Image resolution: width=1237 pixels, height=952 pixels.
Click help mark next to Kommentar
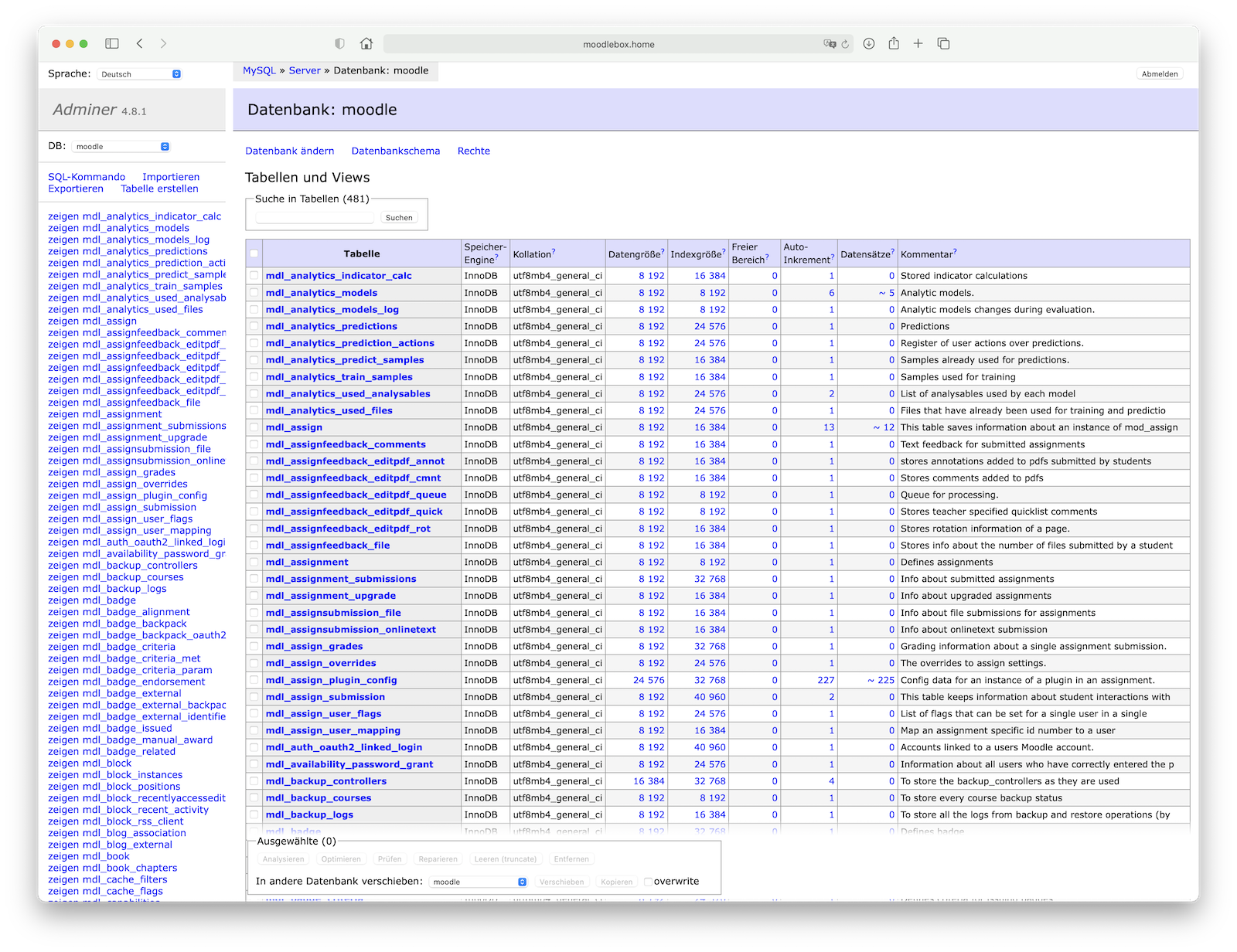tap(955, 251)
